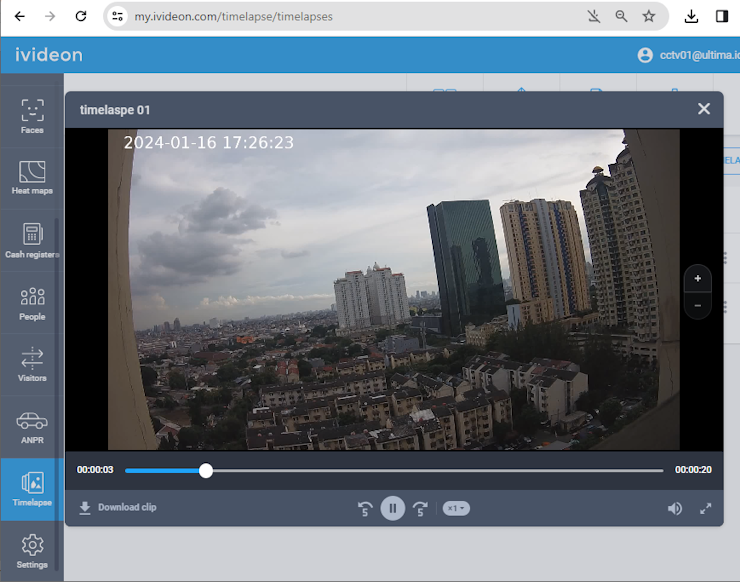740x582 pixels.
Task: Click the muted notifications icon in address bar
Action: coord(594,17)
